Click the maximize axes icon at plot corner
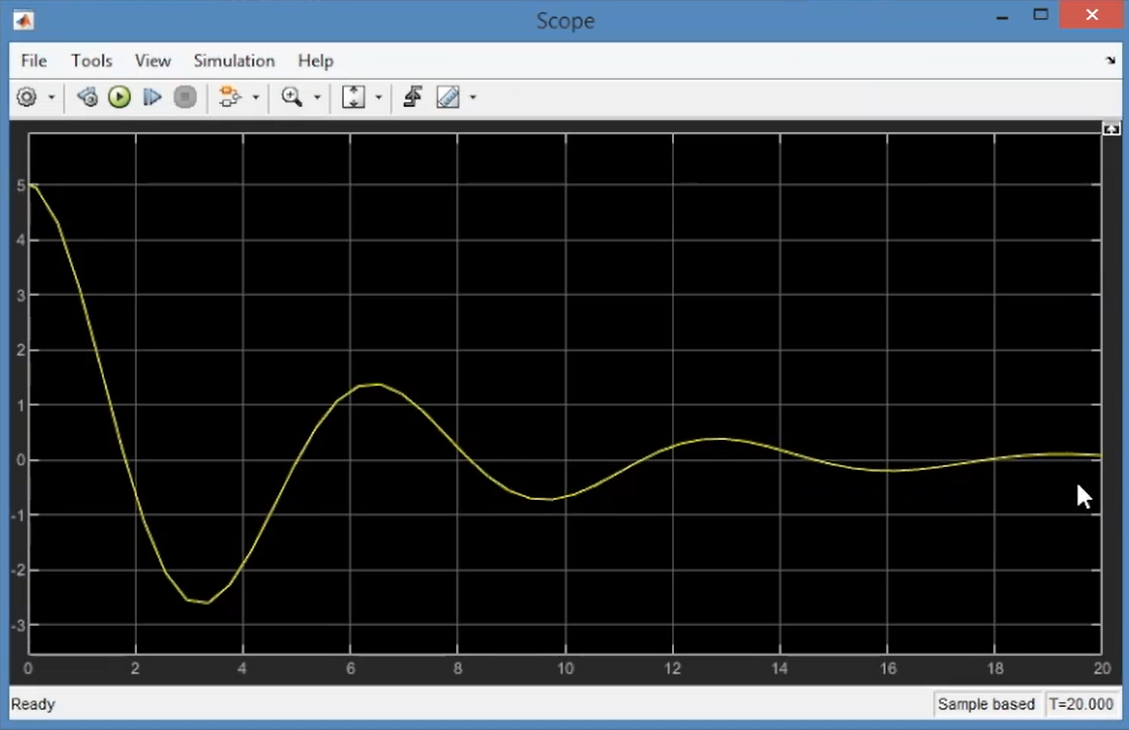 click(1111, 129)
